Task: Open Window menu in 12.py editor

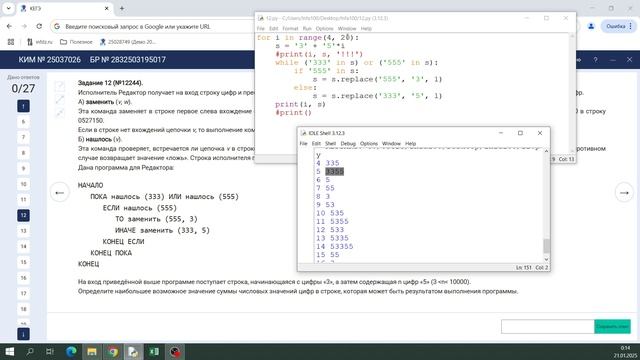Action: click(347, 28)
